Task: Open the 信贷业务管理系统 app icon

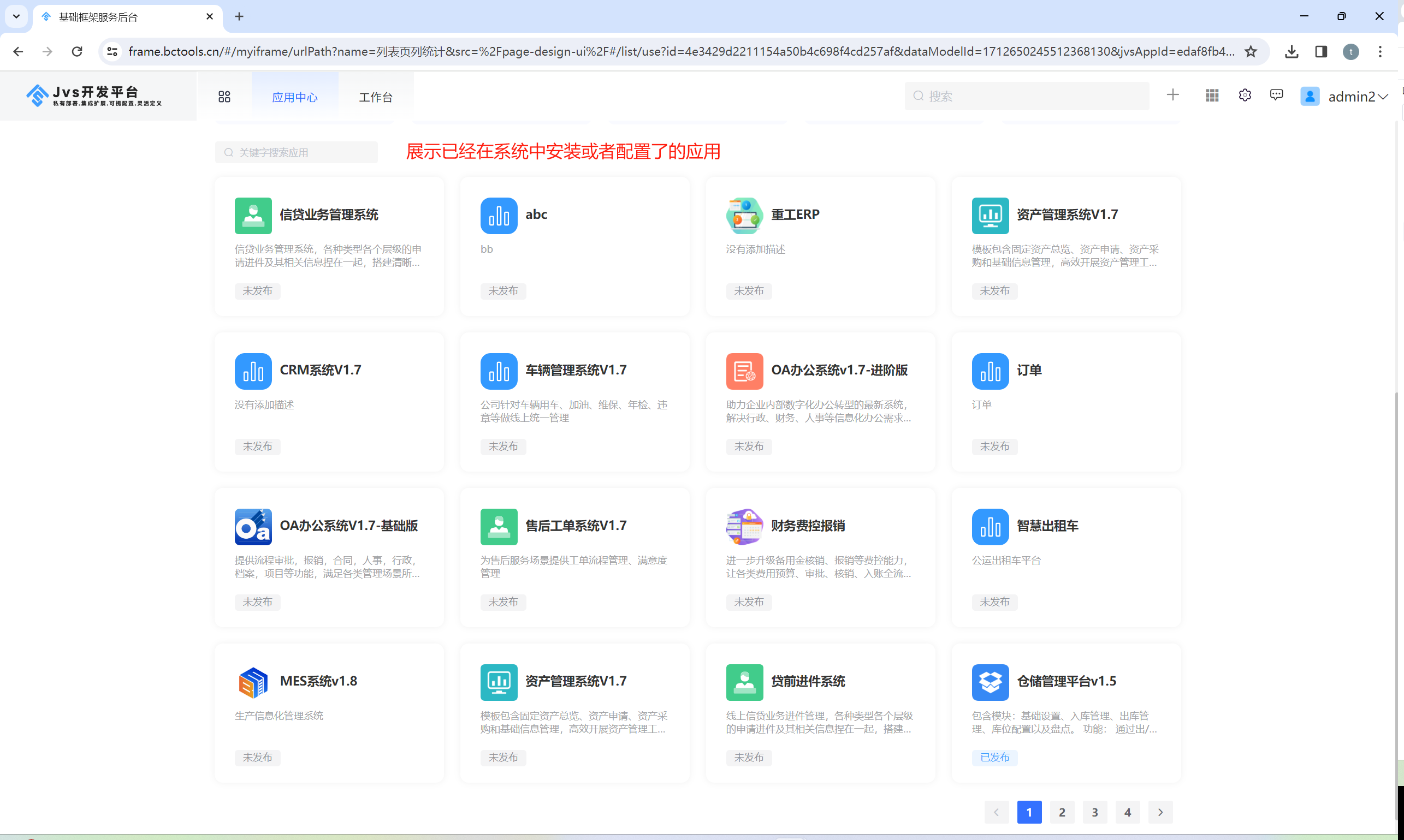Action: click(253, 216)
